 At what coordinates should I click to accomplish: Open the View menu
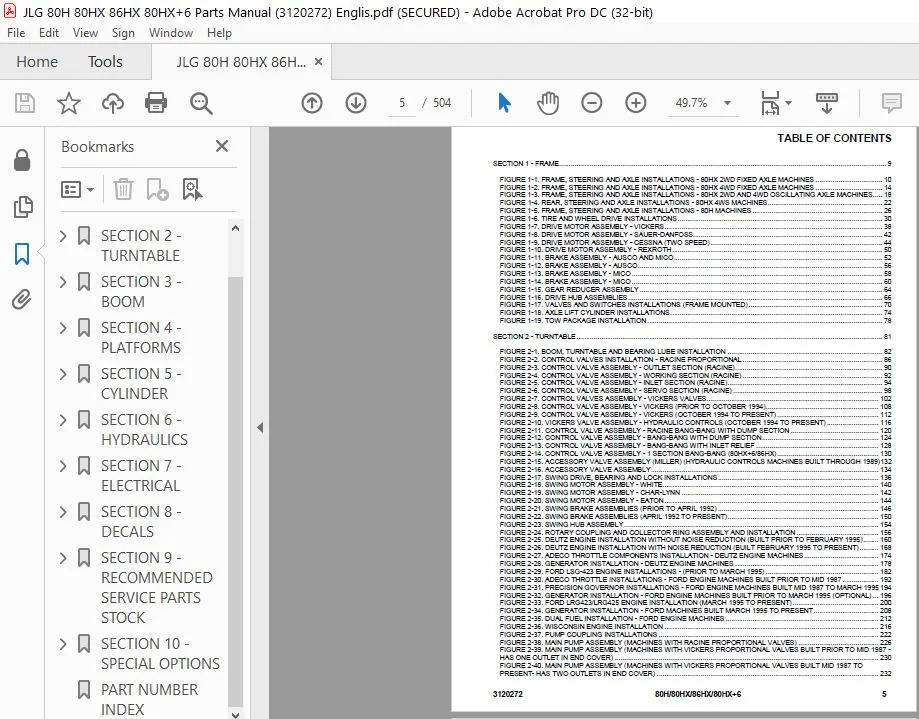pyautogui.click(x=85, y=33)
